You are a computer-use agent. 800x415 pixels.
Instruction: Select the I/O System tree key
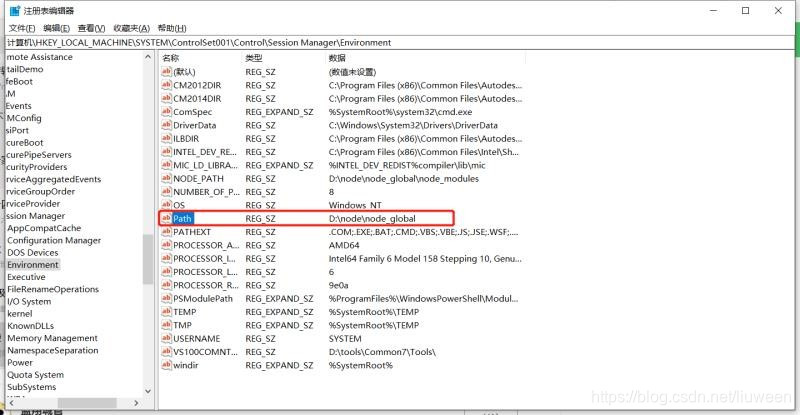coord(29,301)
